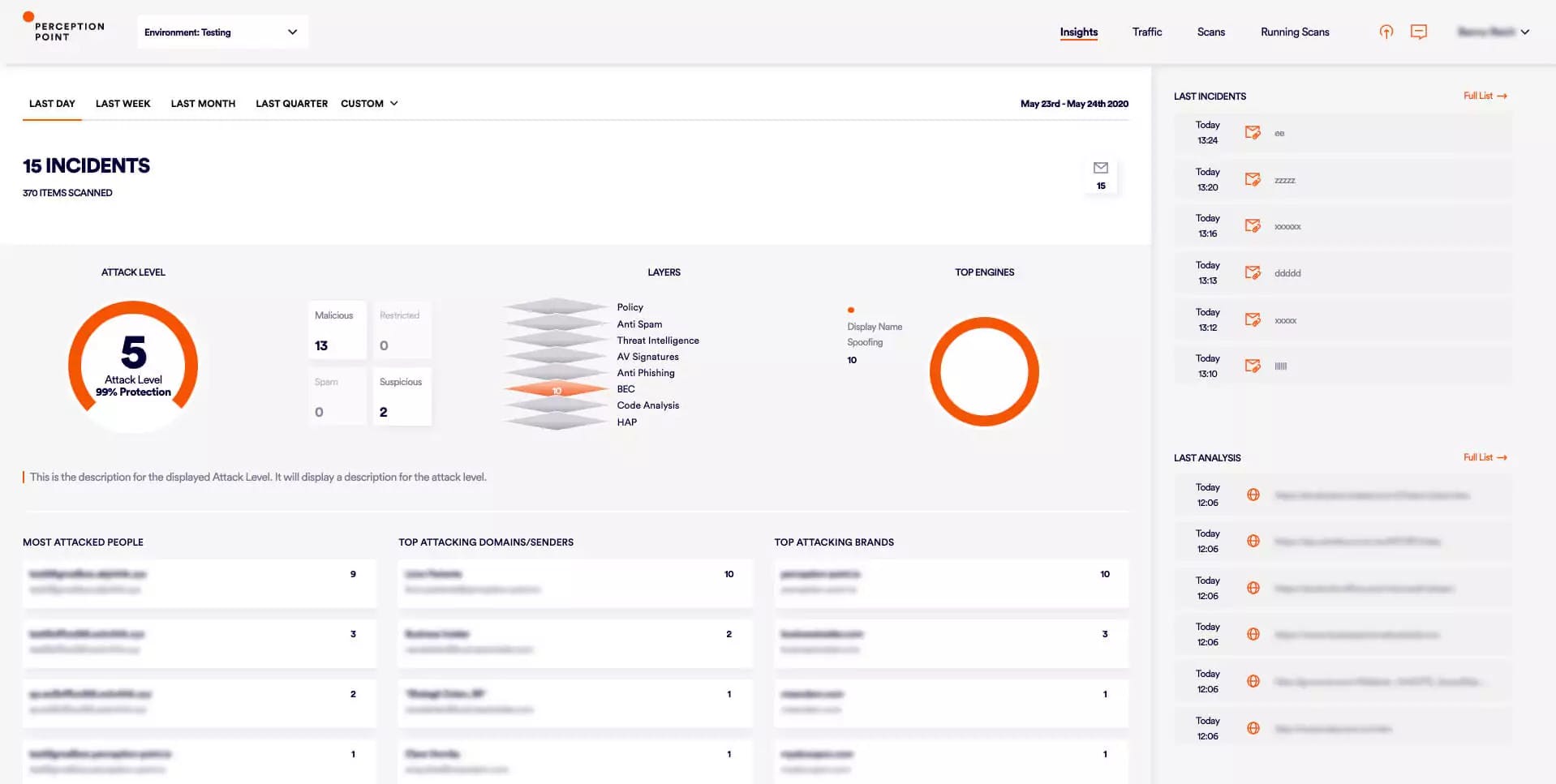Viewport: 1556px width, 784px height.
Task: Switch to the Traffic tab
Action: 1146,32
